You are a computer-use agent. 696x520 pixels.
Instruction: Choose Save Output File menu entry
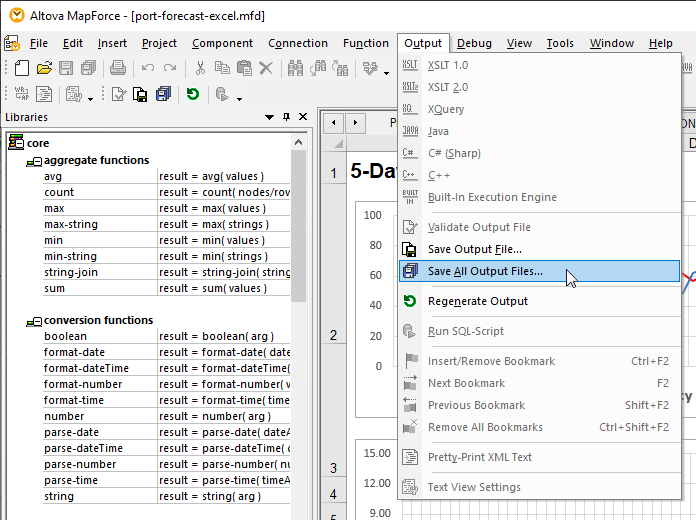click(x=474, y=249)
